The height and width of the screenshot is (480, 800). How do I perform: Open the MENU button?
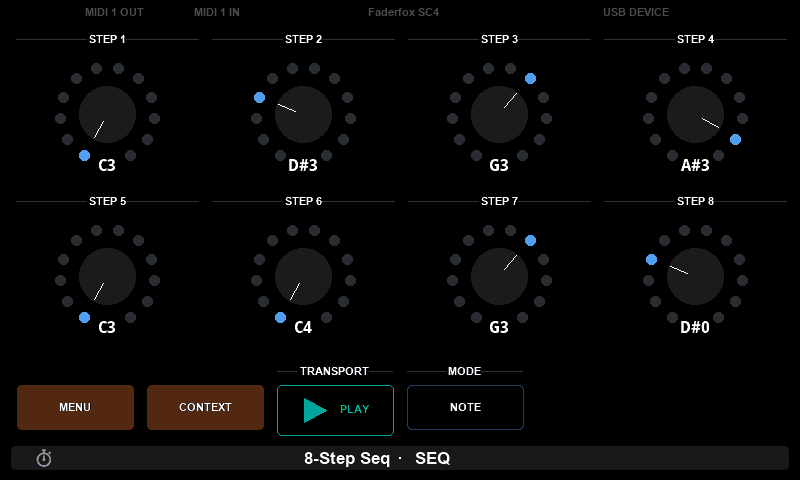pyautogui.click(x=76, y=408)
